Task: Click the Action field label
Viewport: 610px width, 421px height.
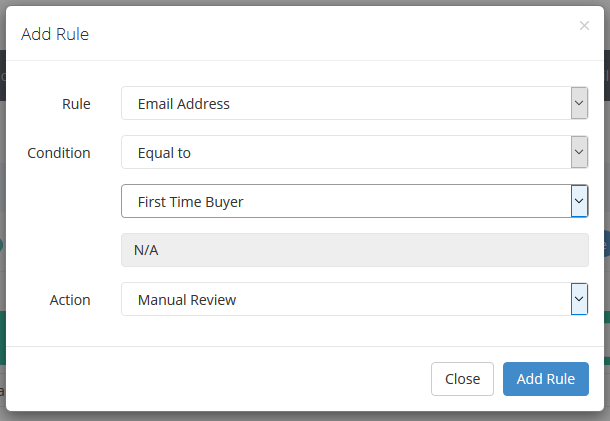Action: pyautogui.click(x=70, y=300)
